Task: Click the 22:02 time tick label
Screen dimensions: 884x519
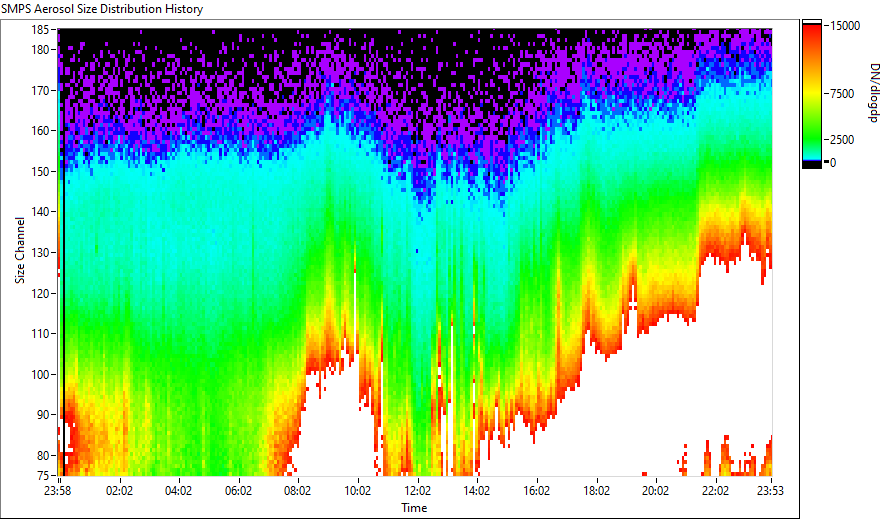Action: point(715,491)
